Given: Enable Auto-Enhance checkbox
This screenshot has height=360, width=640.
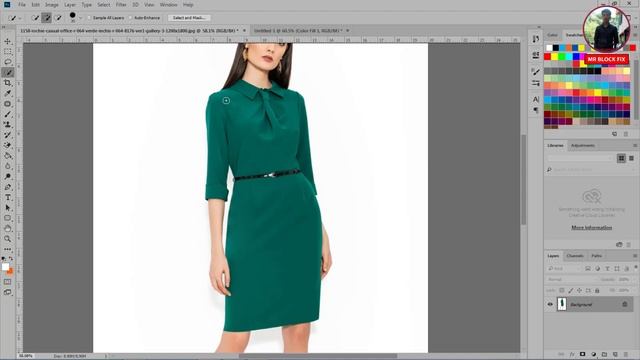Looking at the screenshot, I should point(131,18).
